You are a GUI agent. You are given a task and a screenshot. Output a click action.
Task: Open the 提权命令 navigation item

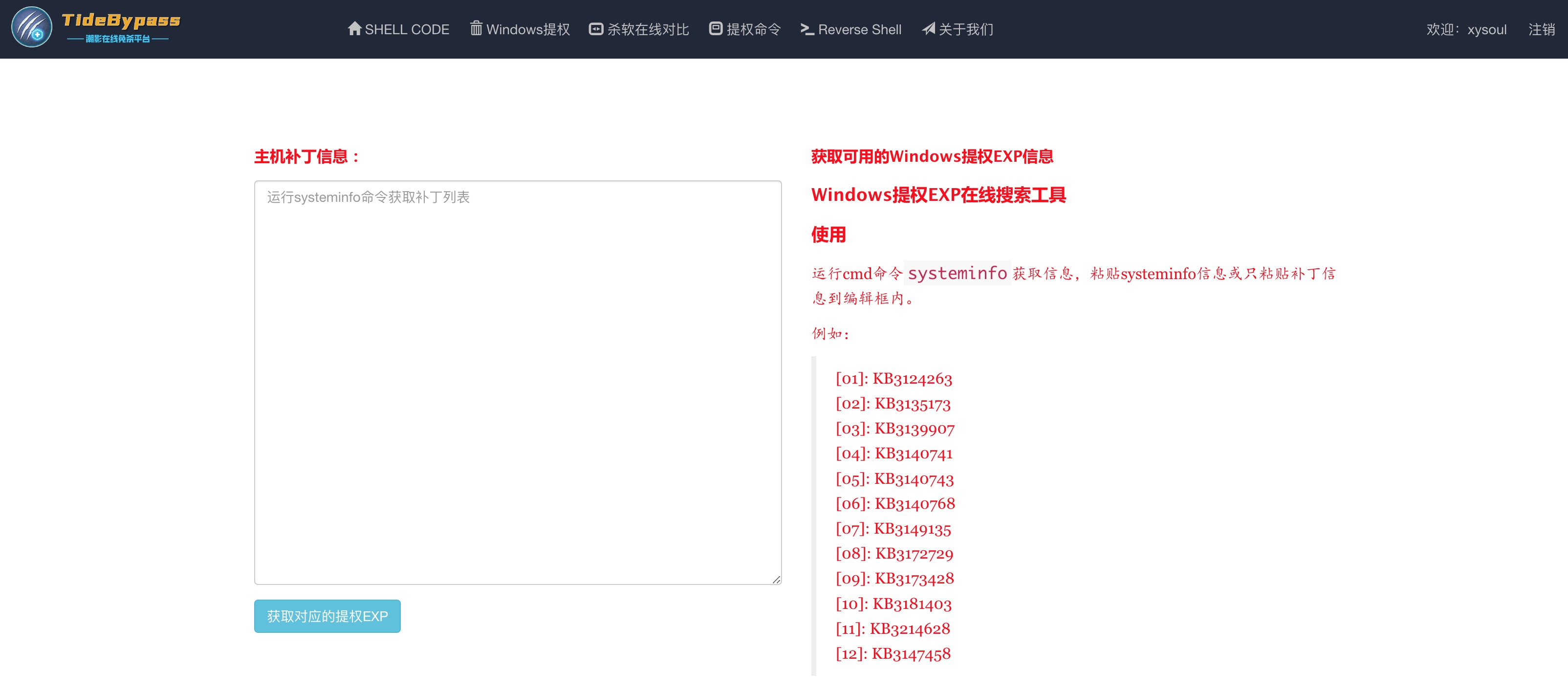pyautogui.click(x=753, y=29)
